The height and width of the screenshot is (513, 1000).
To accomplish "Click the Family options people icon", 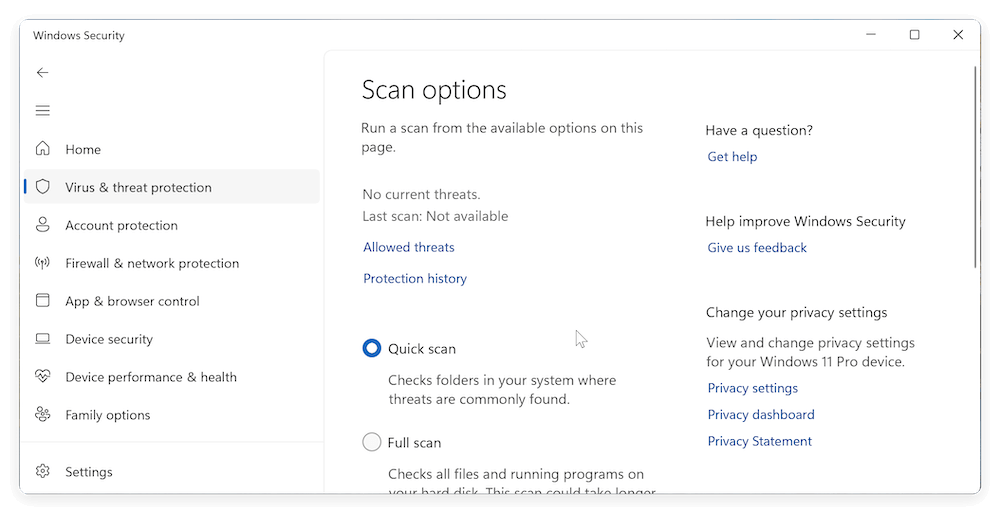I will coord(42,415).
